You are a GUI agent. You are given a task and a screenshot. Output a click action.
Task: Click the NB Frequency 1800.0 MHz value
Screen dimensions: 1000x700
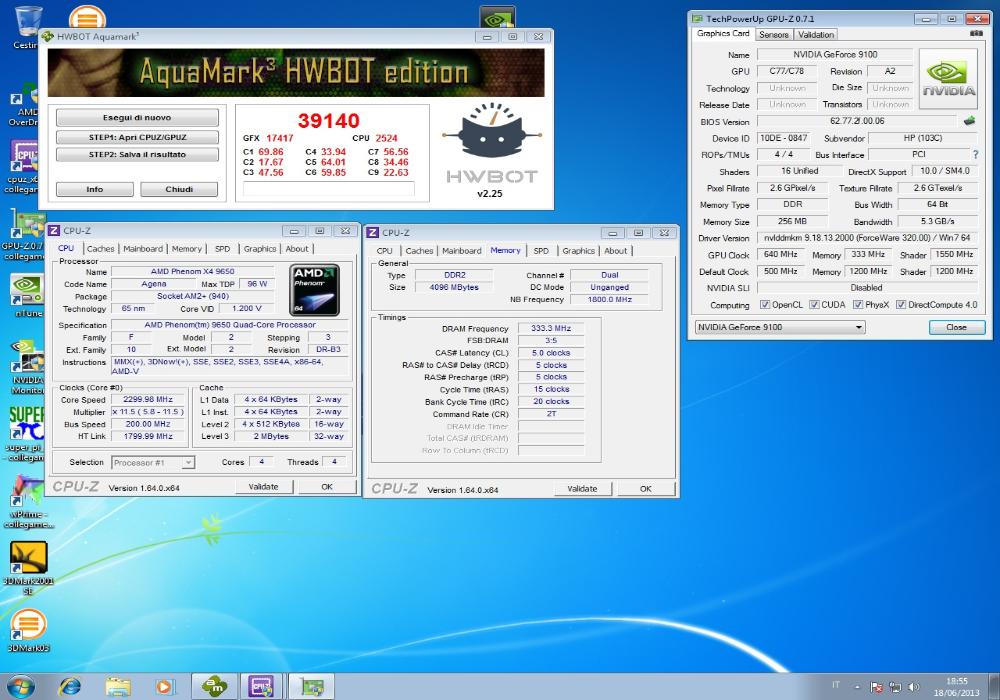[x=610, y=299]
